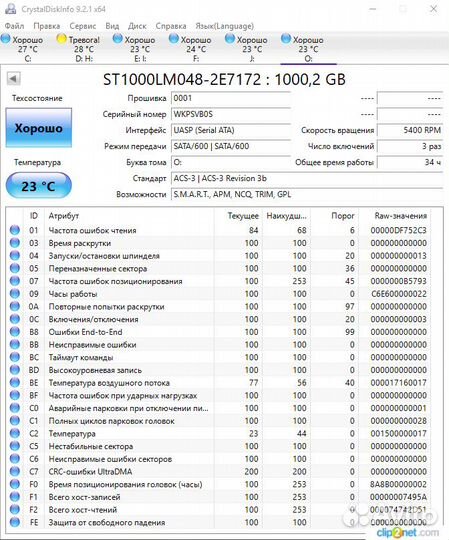Image resolution: width=449 pixels, height=540 pixels.
Task: Click the 5400 RPM rotation speed field
Action: [x=410, y=130]
